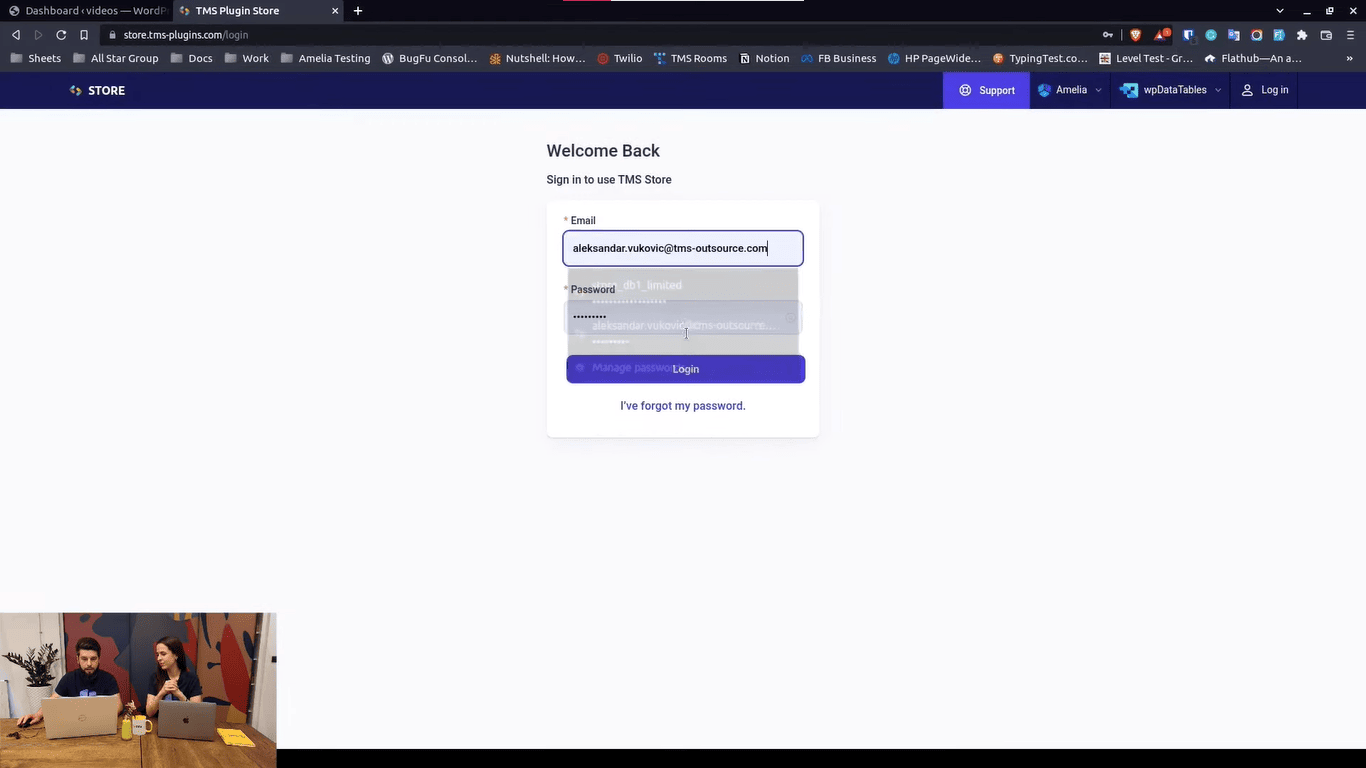This screenshot has width=1366, height=768.
Task: Open the BugFu Console bookmark
Action: pyautogui.click(x=430, y=58)
